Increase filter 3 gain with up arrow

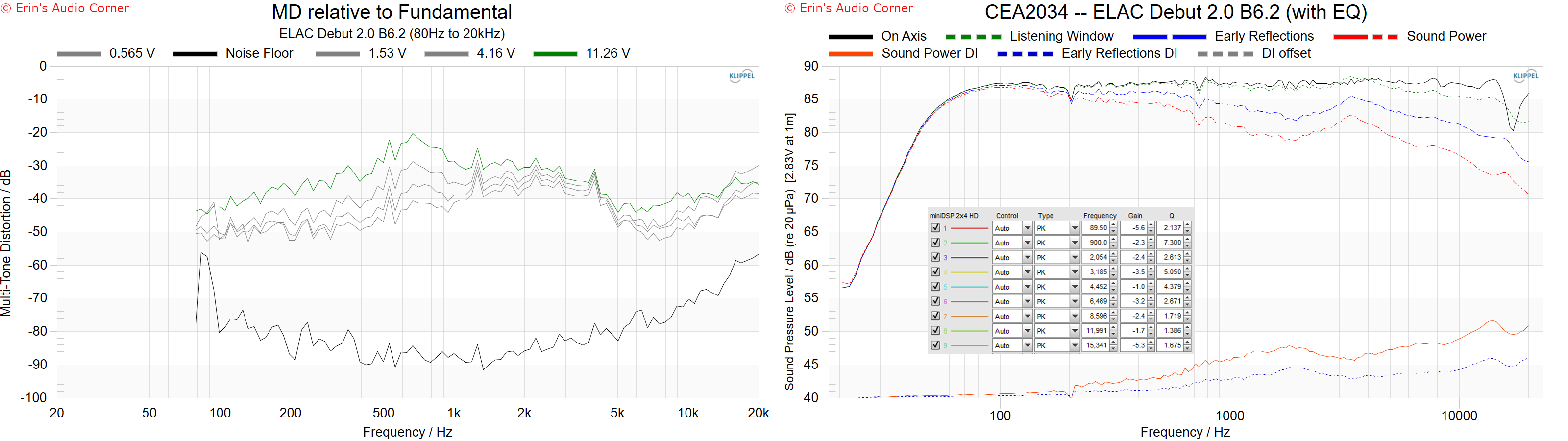click(1151, 254)
